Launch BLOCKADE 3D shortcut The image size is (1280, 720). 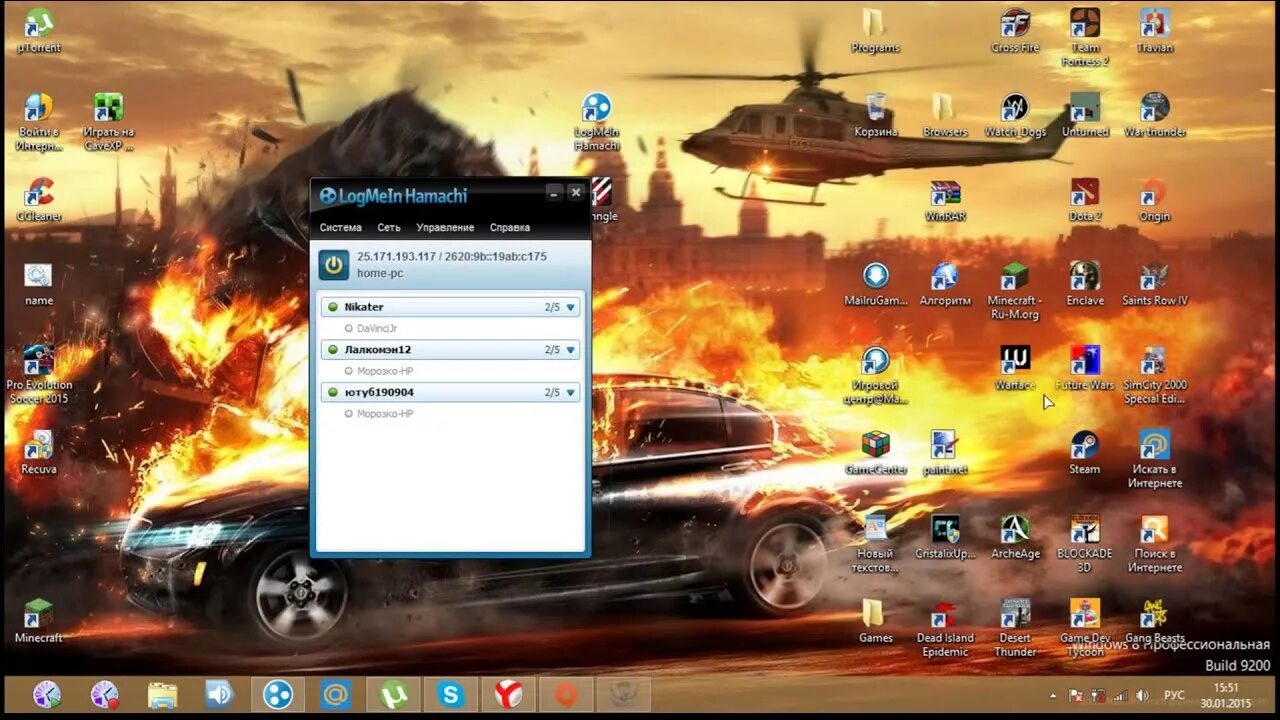(1085, 543)
